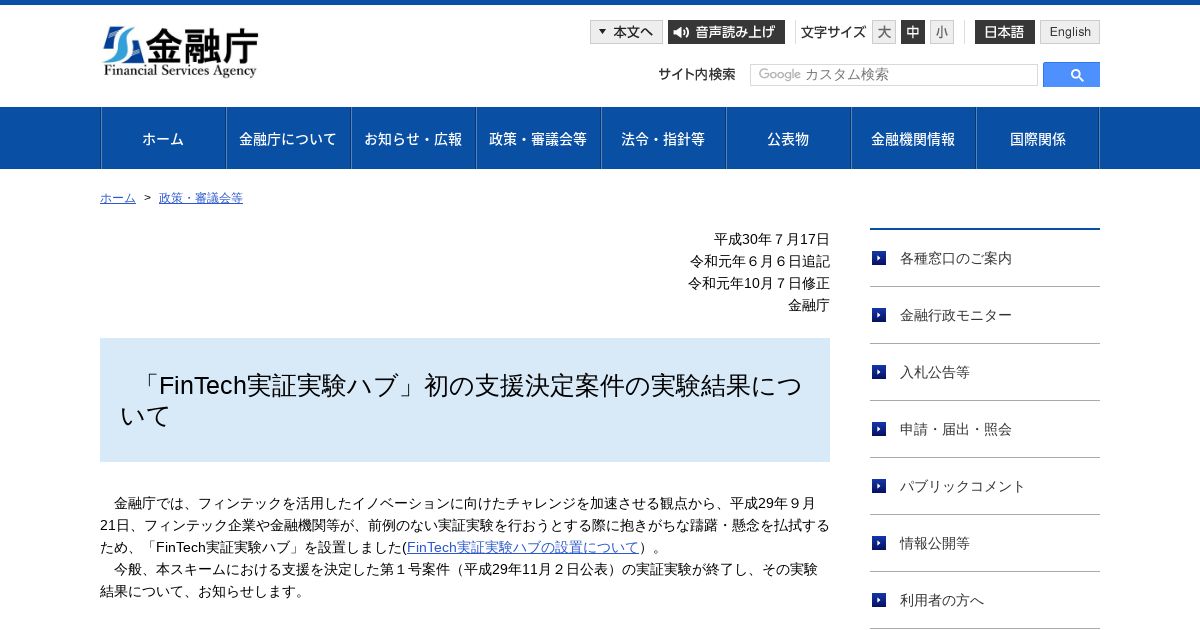
Task: Click the Financial Services Agency logo
Action: 180,52
